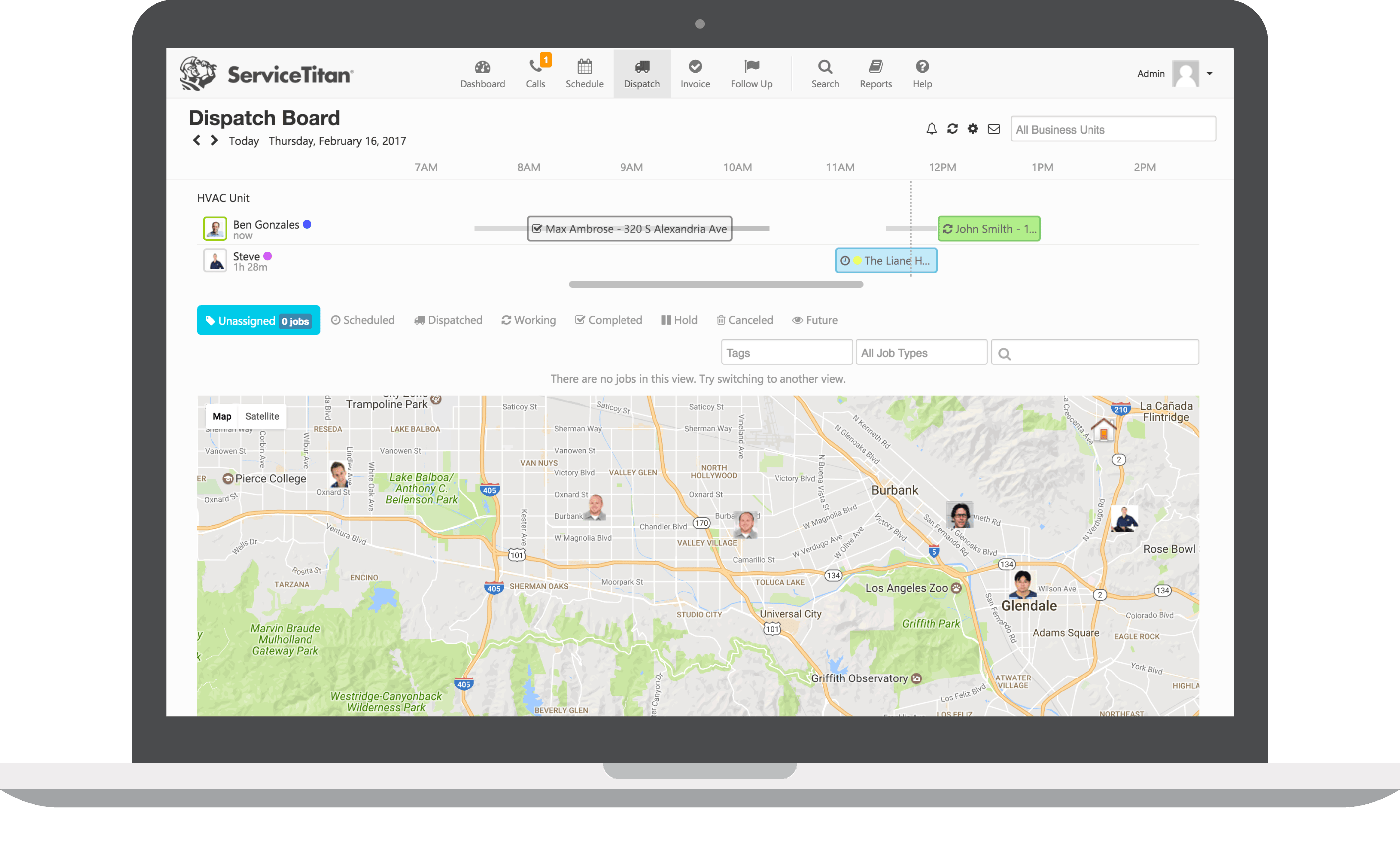Click the Today link
The height and width of the screenshot is (847, 1400).
tap(243, 141)
